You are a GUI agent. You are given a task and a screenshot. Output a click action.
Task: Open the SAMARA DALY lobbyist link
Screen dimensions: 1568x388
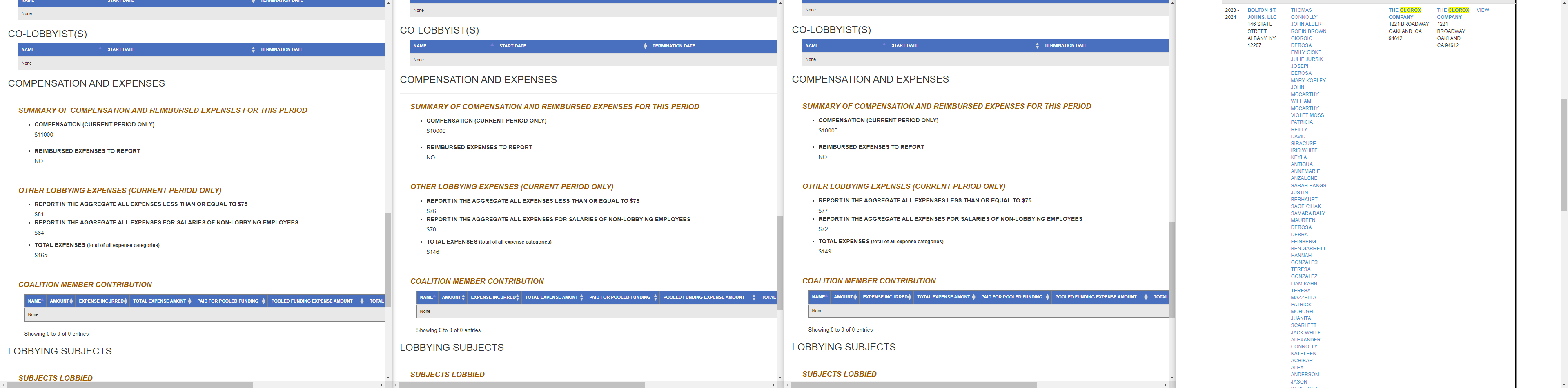pos(1307,213)
